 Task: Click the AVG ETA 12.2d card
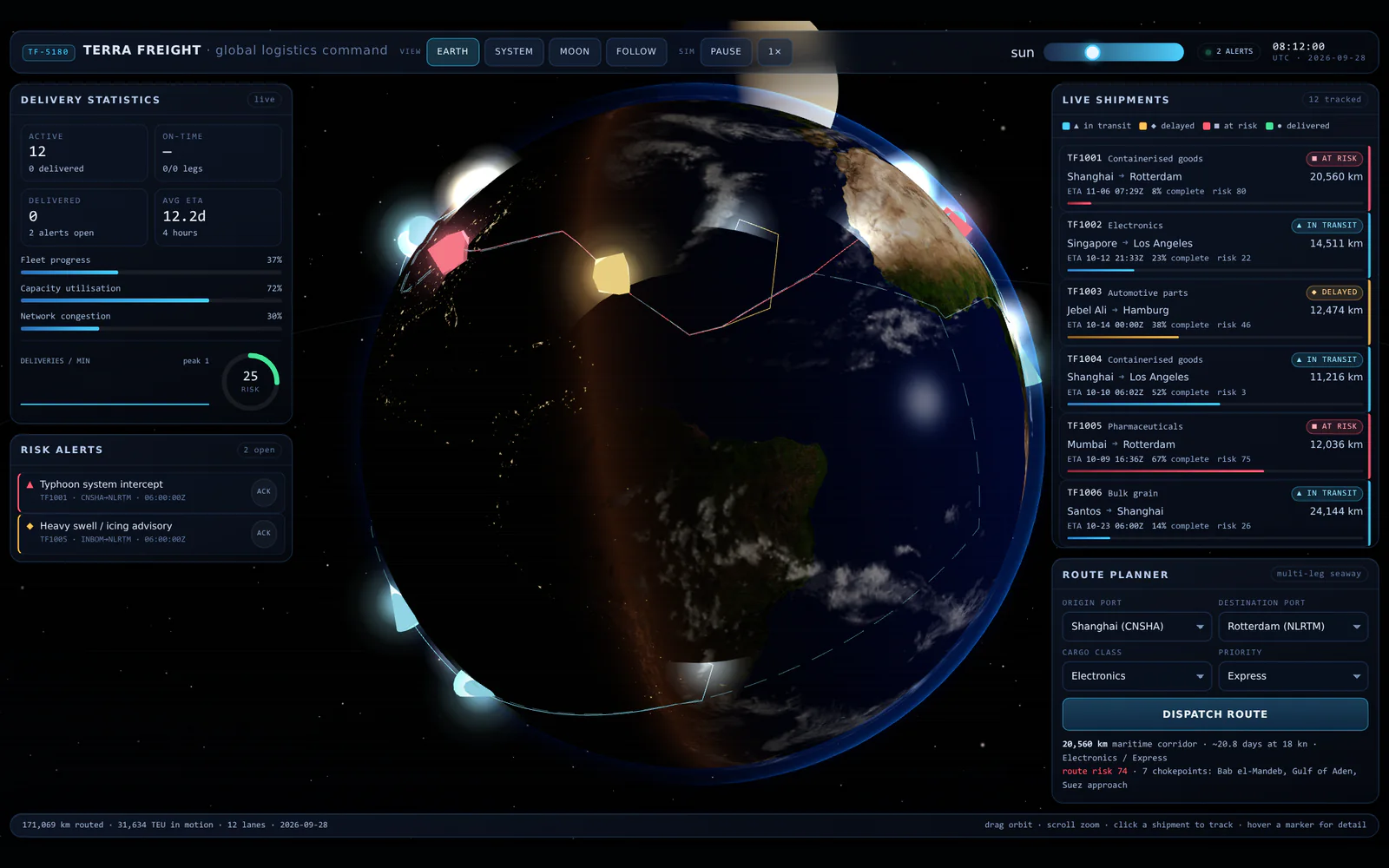click(x=218, y=217)
